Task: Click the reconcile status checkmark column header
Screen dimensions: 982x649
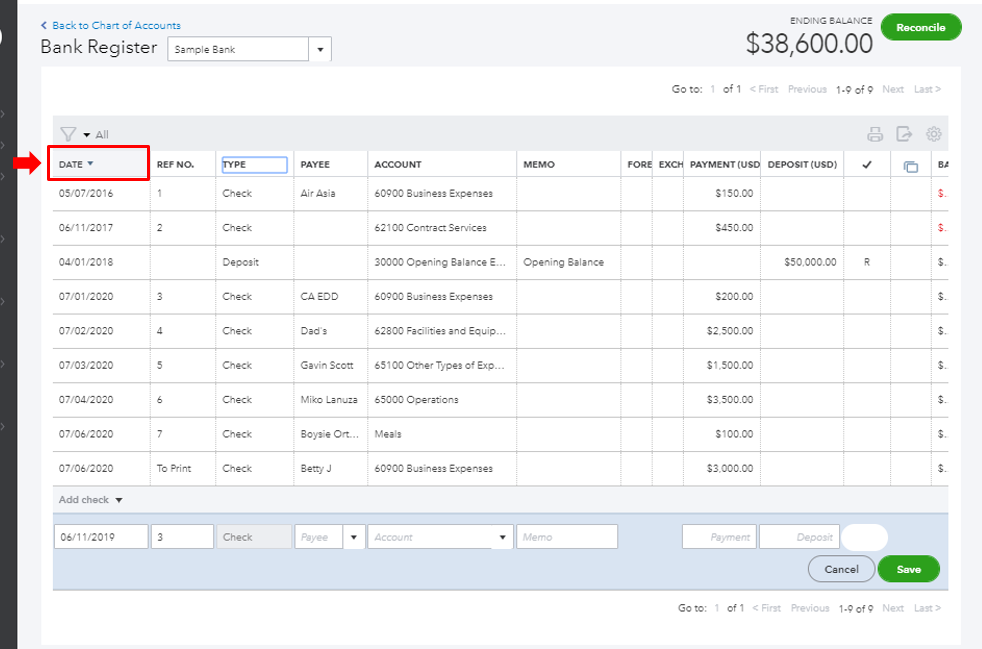Action: pos(866,164)
